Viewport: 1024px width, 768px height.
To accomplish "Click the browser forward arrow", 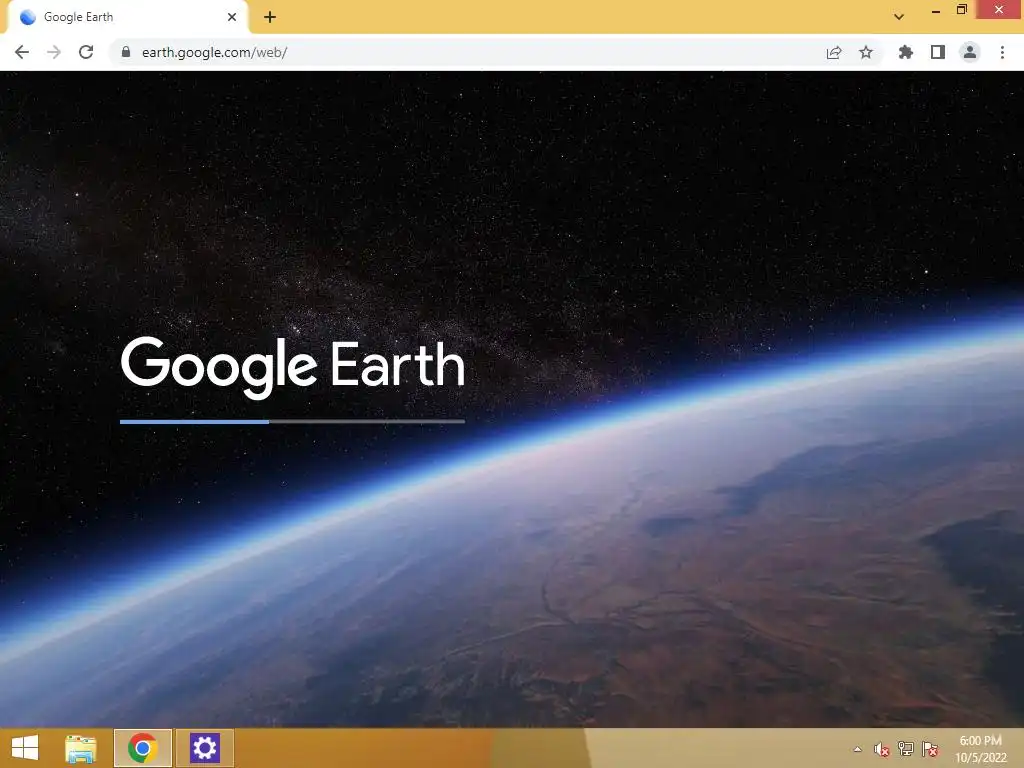I will click(54, 52).
